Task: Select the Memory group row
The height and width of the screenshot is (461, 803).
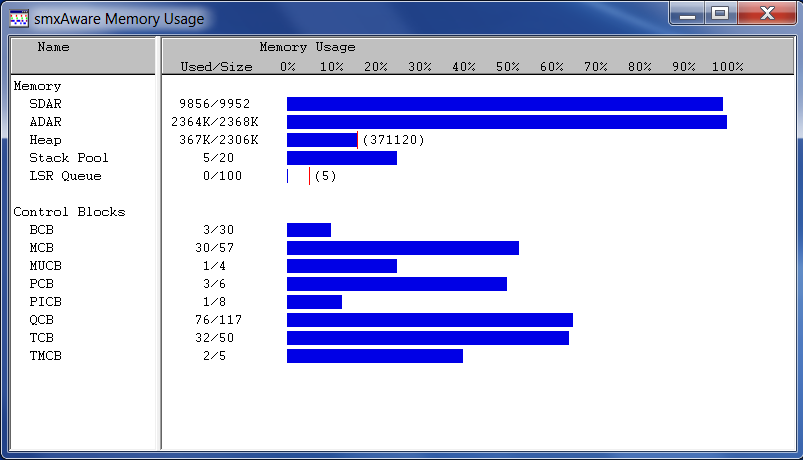Action: pyautogui.click(x=37, y=86)
